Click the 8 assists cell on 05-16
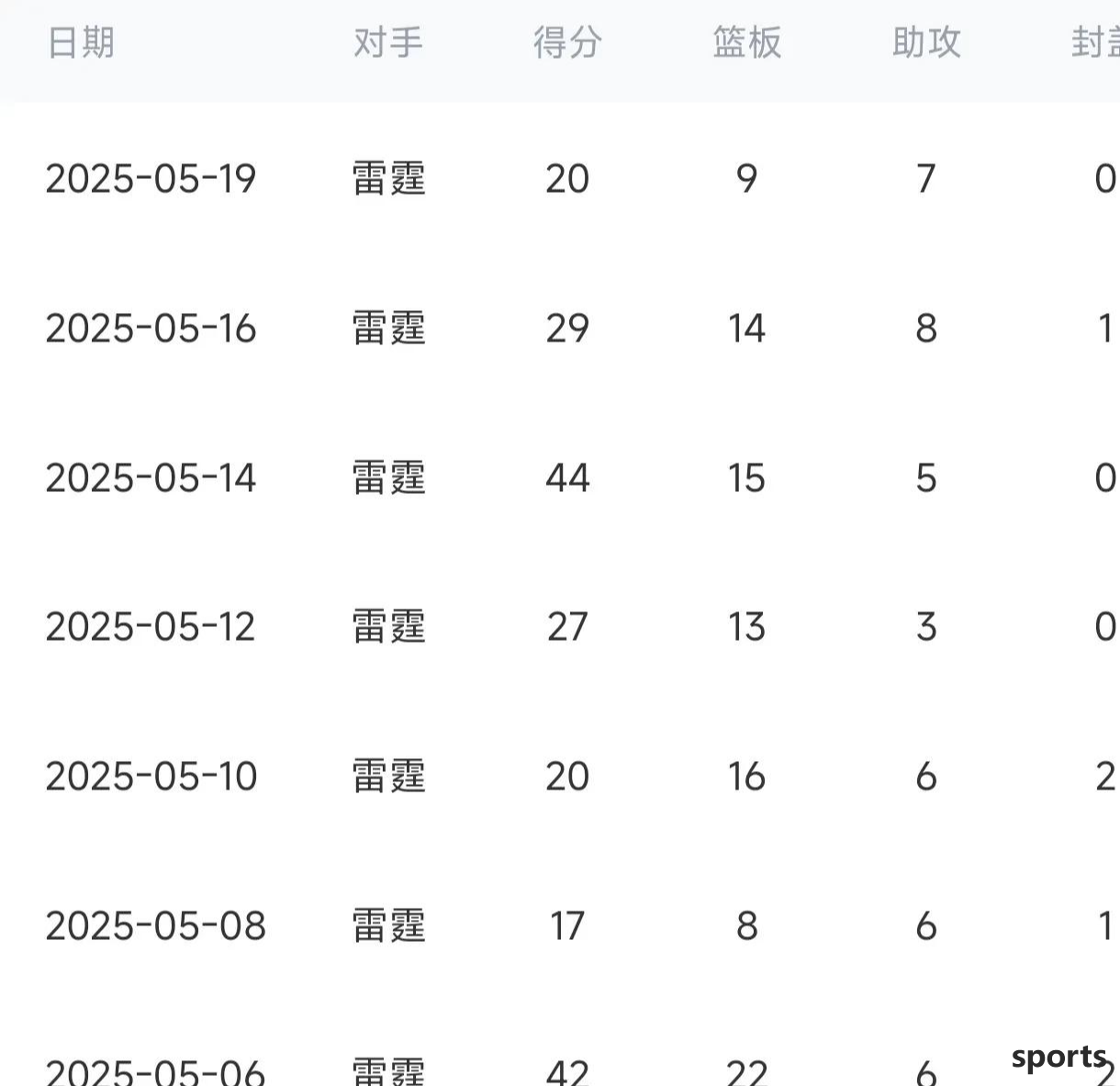1120x1086 pixels. (x=926, y=328)
